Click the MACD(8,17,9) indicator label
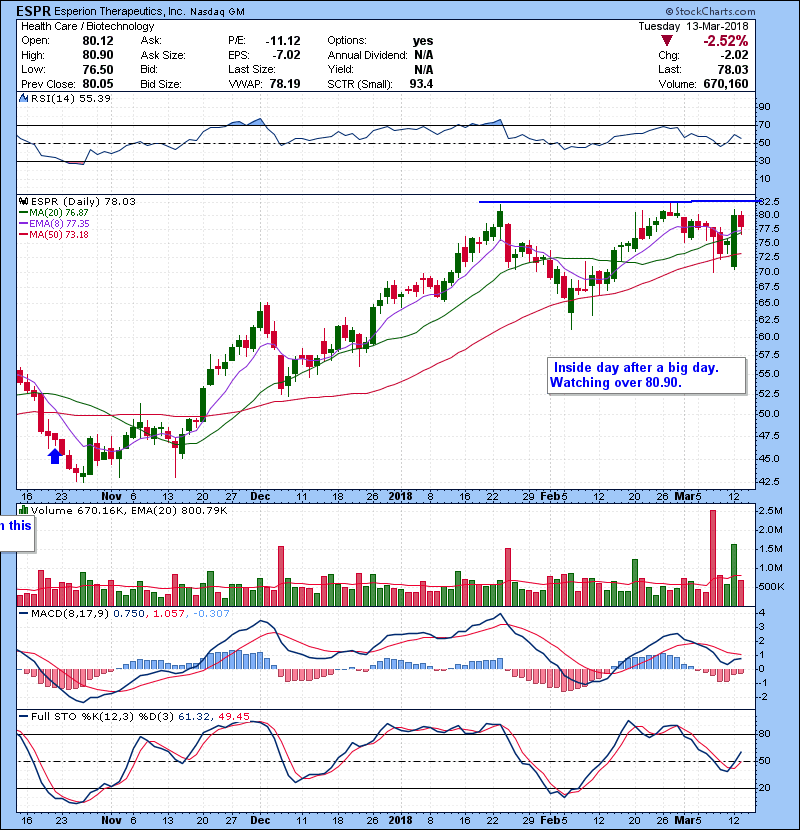Viewport: 800px width, 830px height. 70,613
